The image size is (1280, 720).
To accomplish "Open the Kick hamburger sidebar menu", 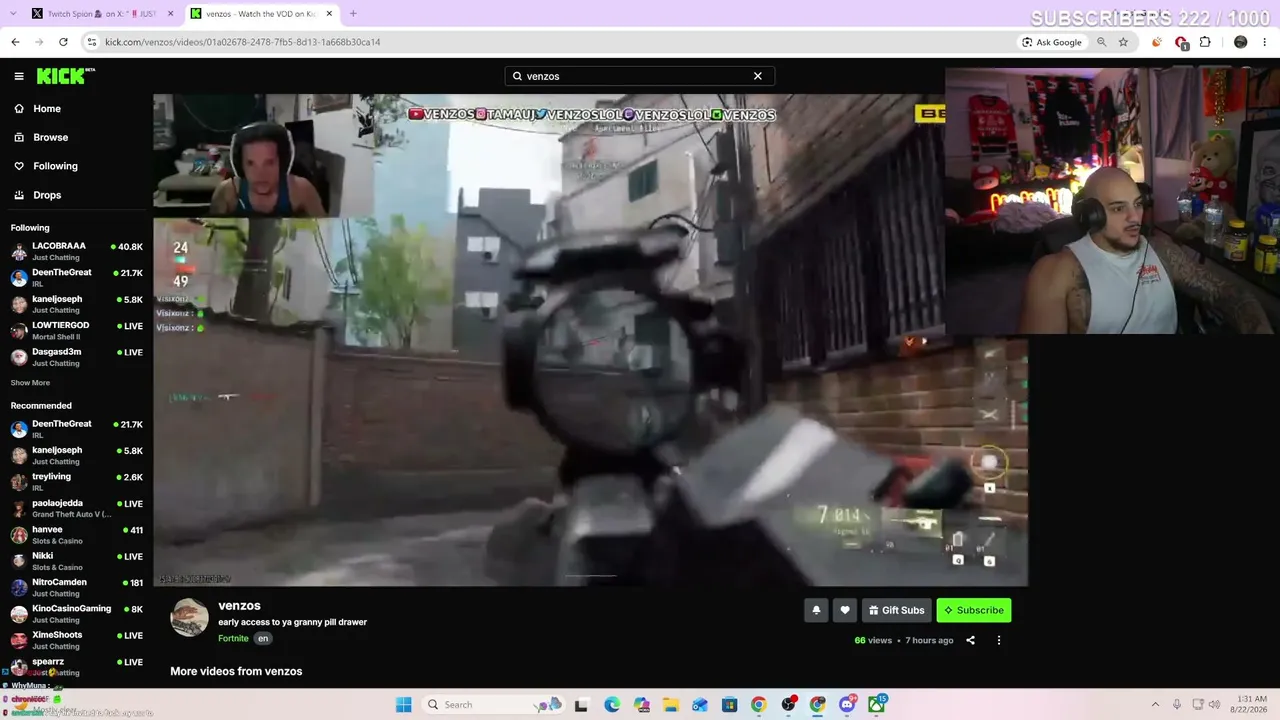I will tap(19, 76).
